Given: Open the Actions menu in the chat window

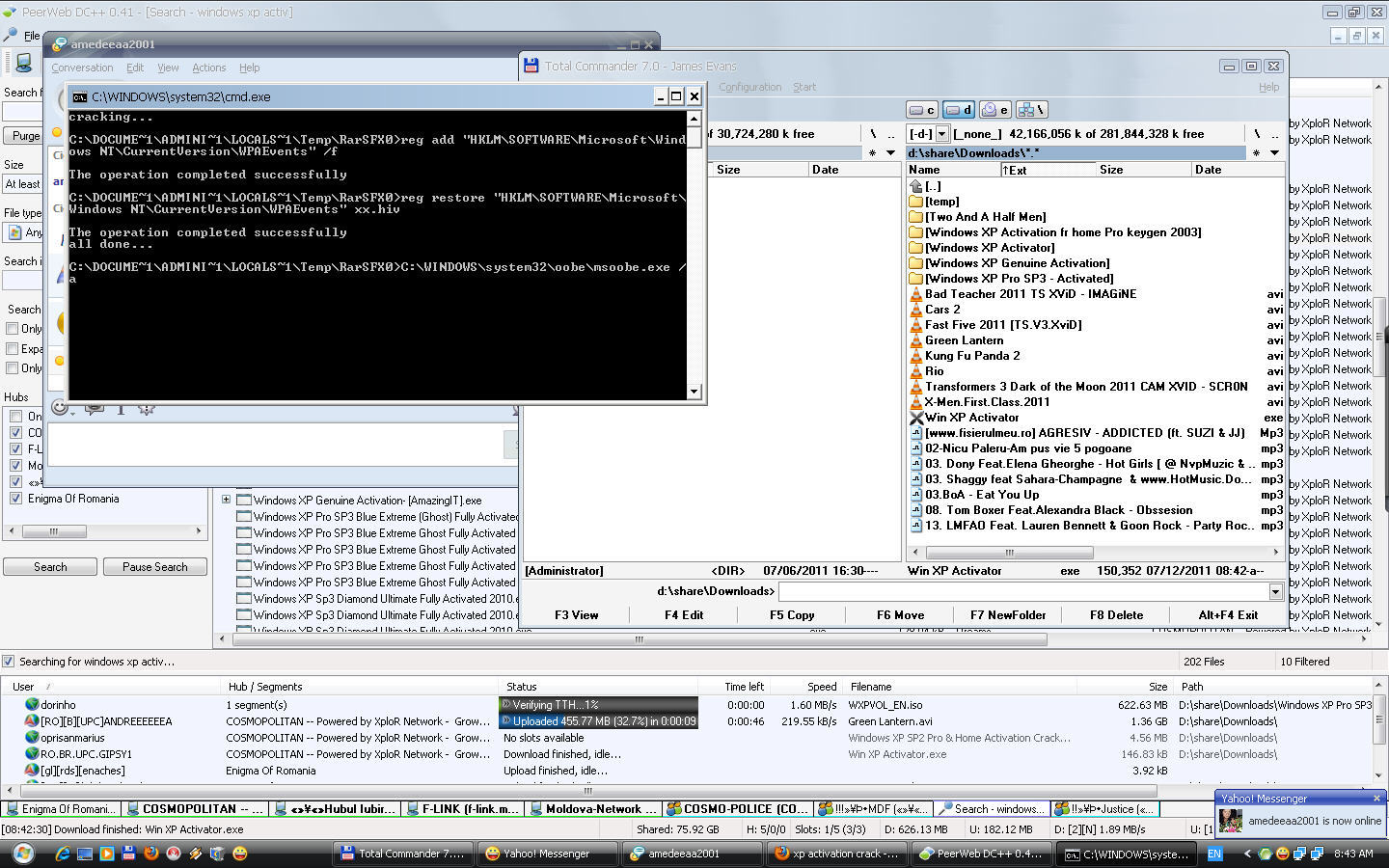Looking at the screenshot, I should [208, 68].
